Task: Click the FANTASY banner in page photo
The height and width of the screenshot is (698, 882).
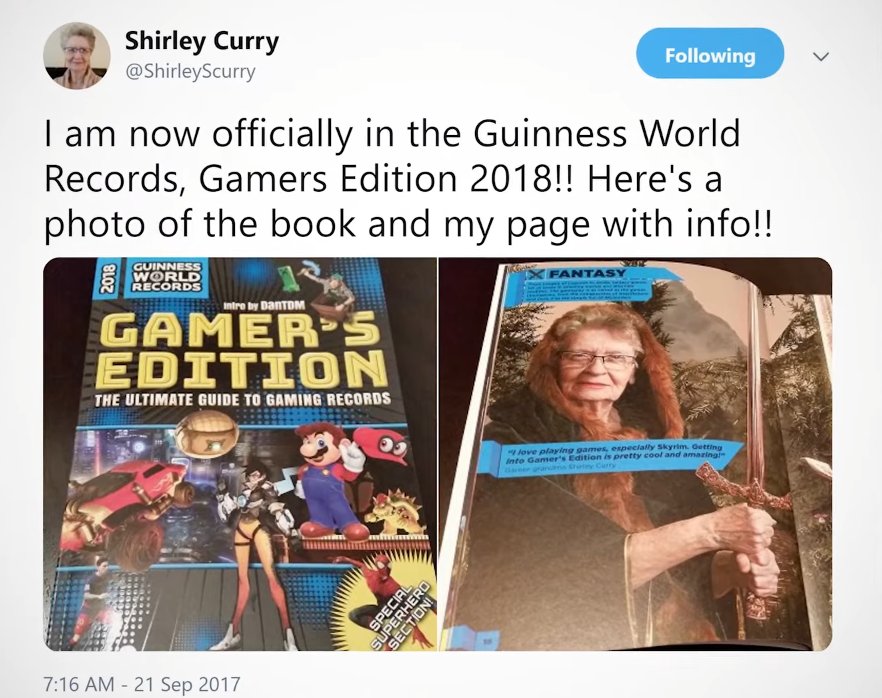Action: (585, 275)
